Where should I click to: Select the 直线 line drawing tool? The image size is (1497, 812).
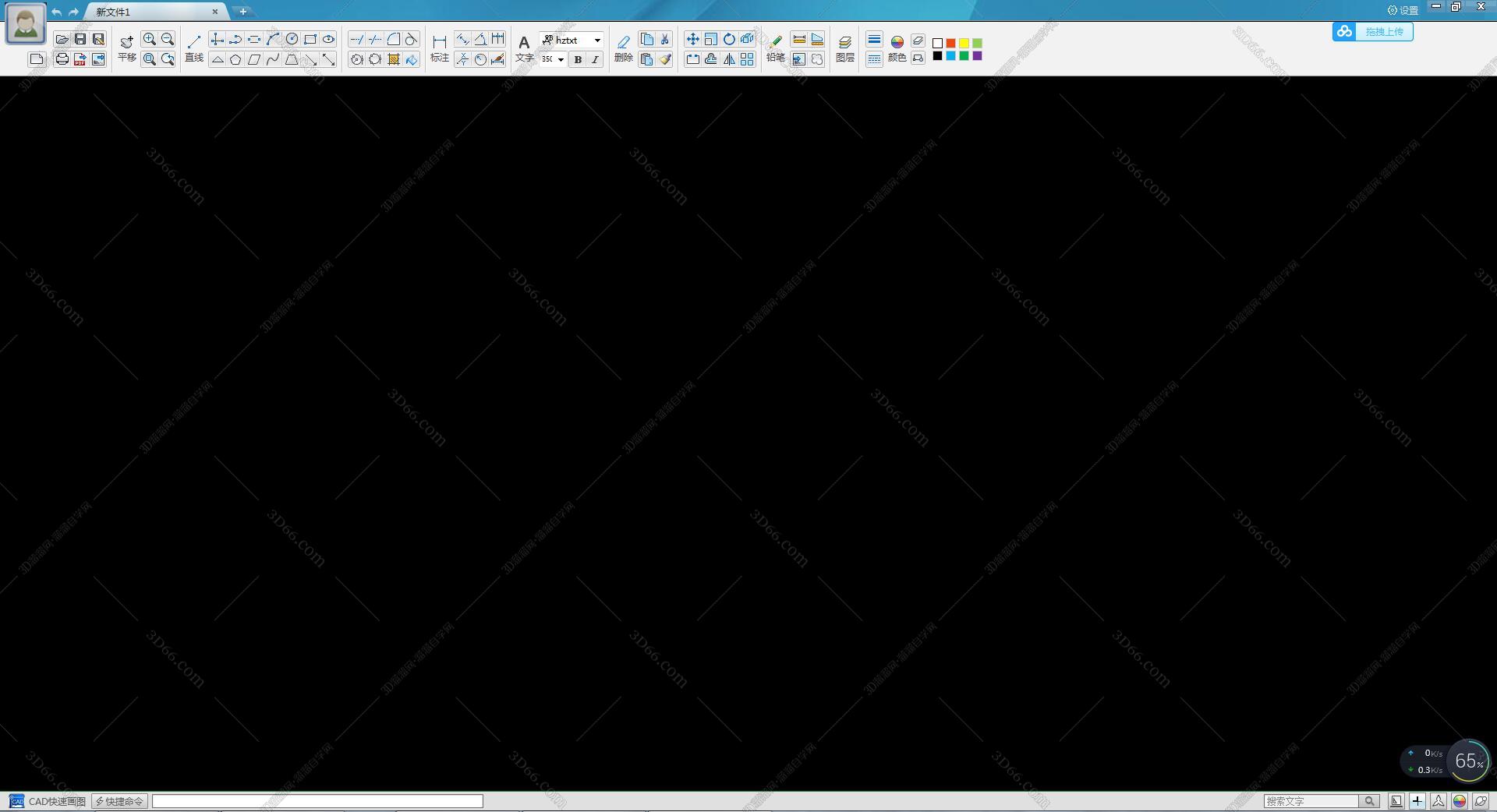click(194, 48)
